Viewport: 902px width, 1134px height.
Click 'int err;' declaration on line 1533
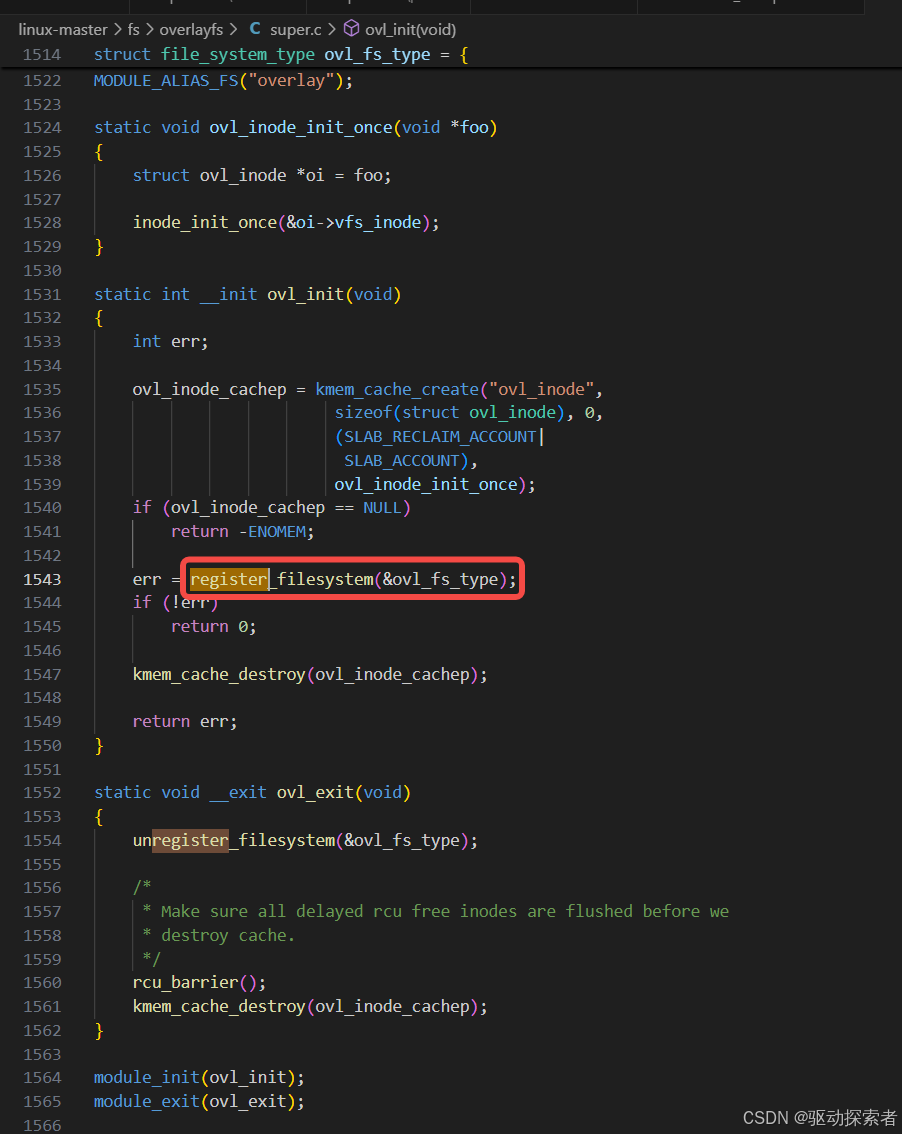170,341
